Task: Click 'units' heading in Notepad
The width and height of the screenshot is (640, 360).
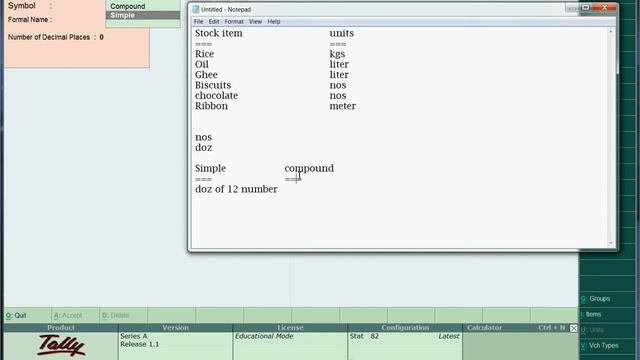Action: point(342,33)
